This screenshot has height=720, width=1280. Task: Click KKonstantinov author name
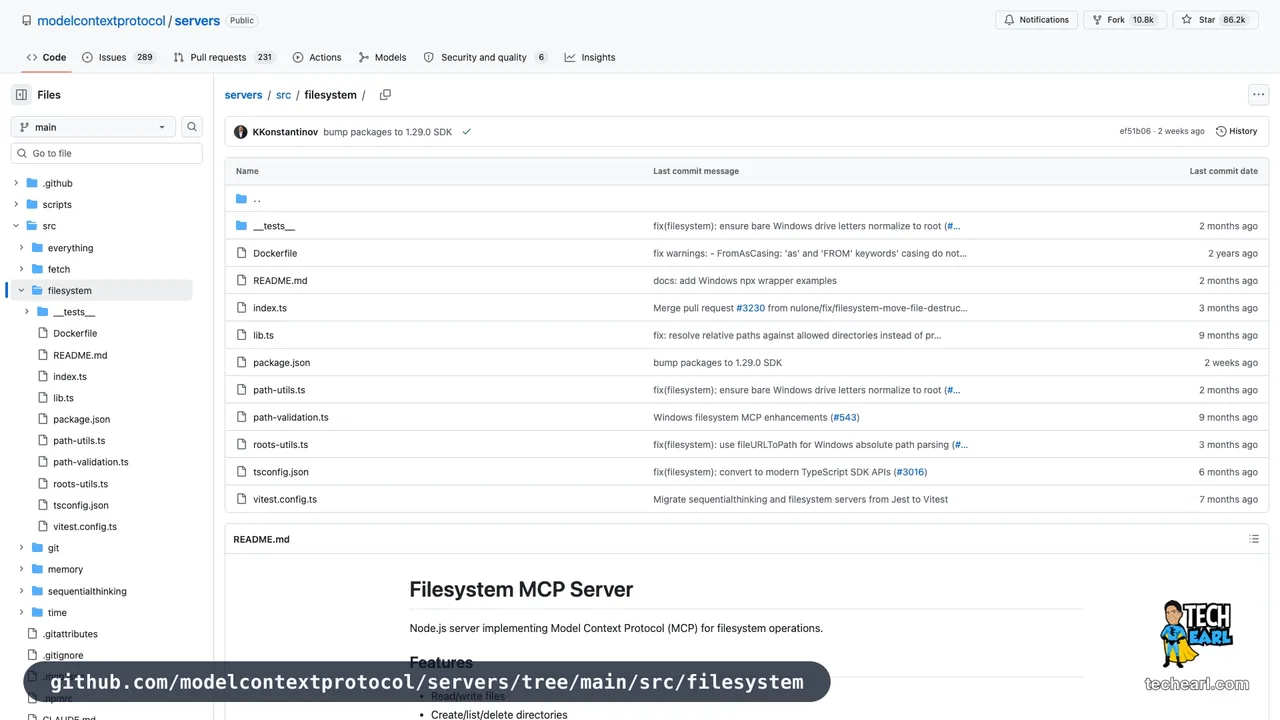click(x=285, y=132)
